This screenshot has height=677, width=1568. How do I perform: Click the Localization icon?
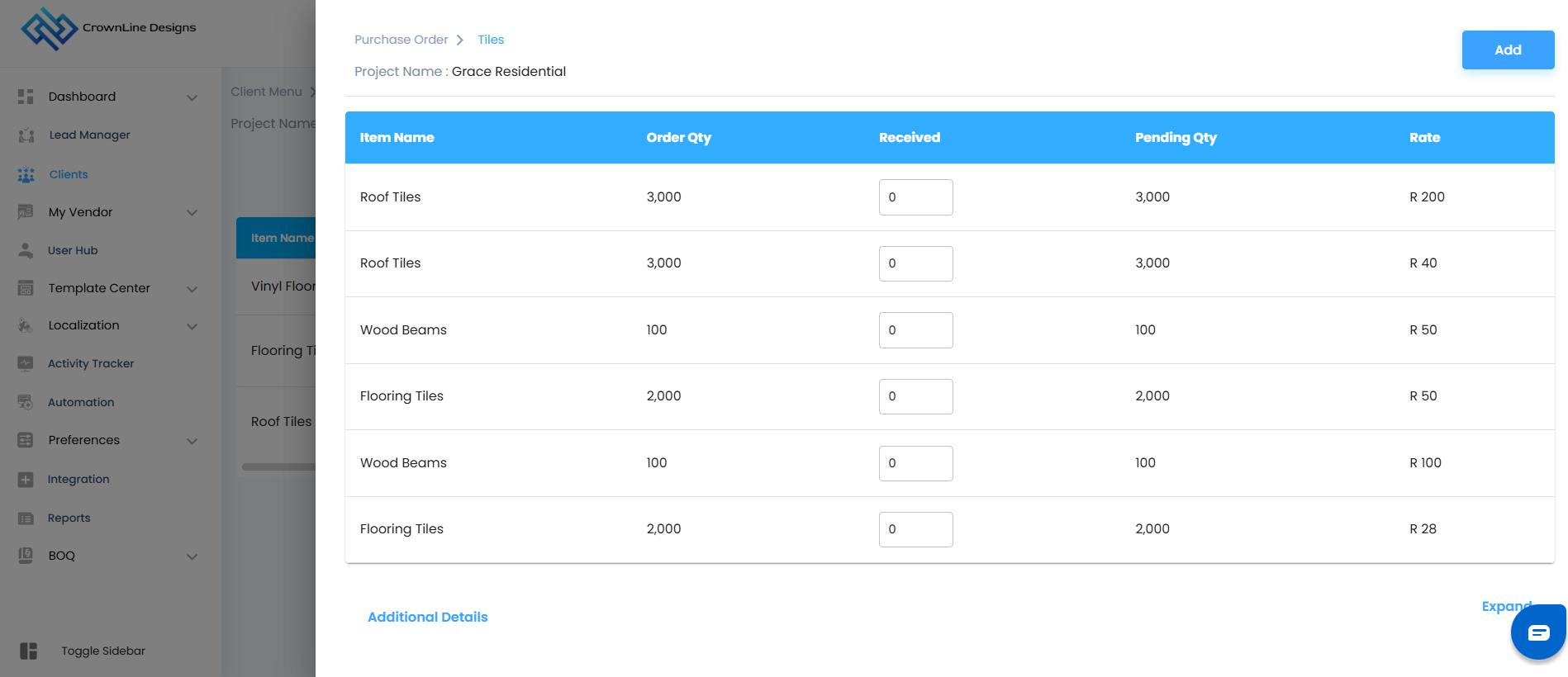[26, 325]
